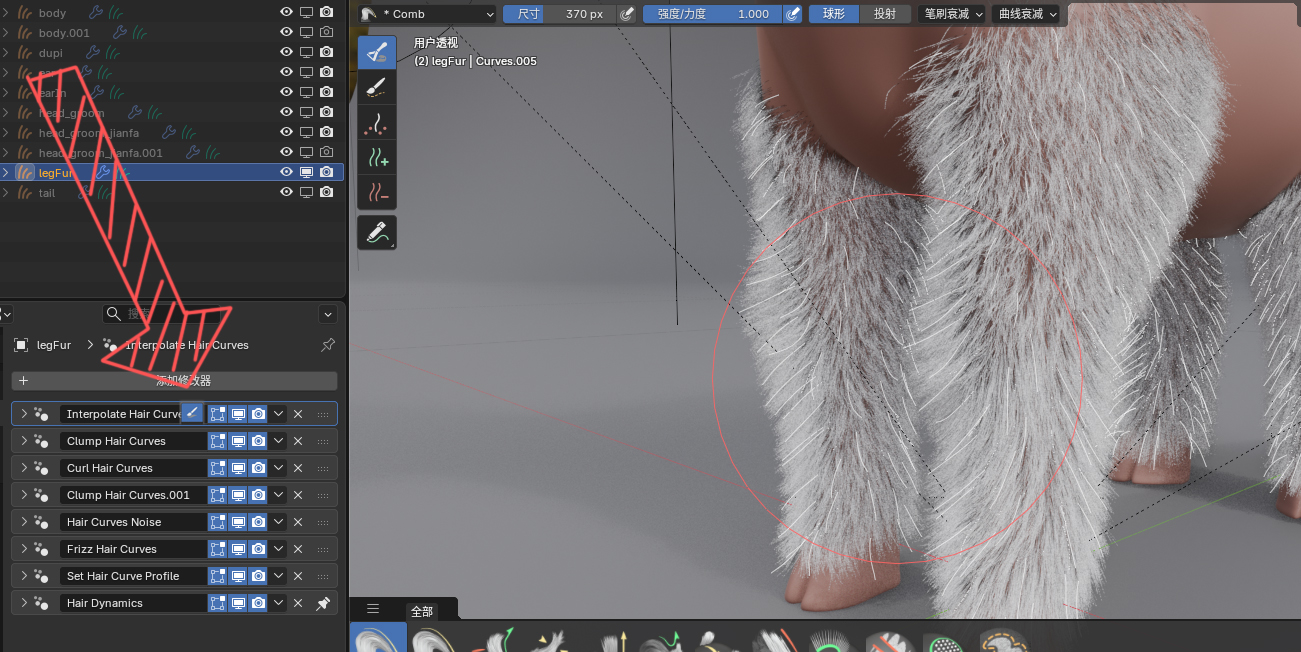Select the paintbrush tool icon in viewport toolbar
The image size is (1301, 652).
(x=377, y=88)
